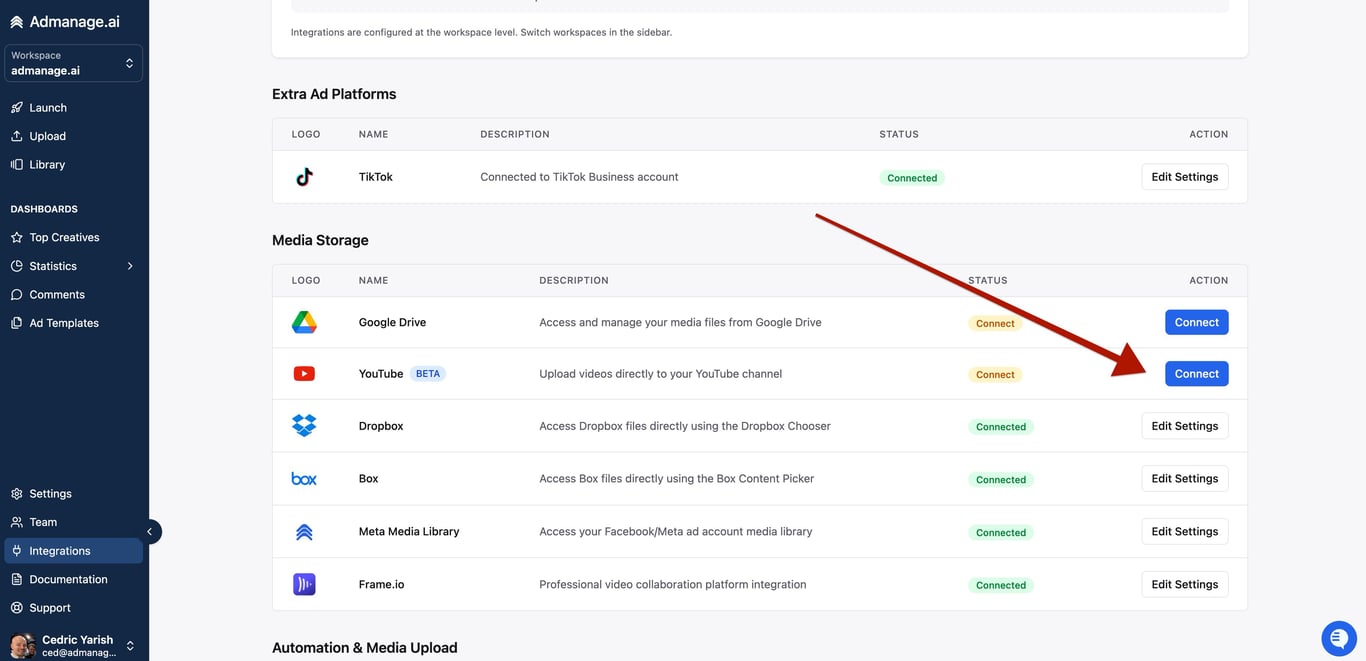
Task: Click the Dropbox logo icon
Action: point(304,426)
